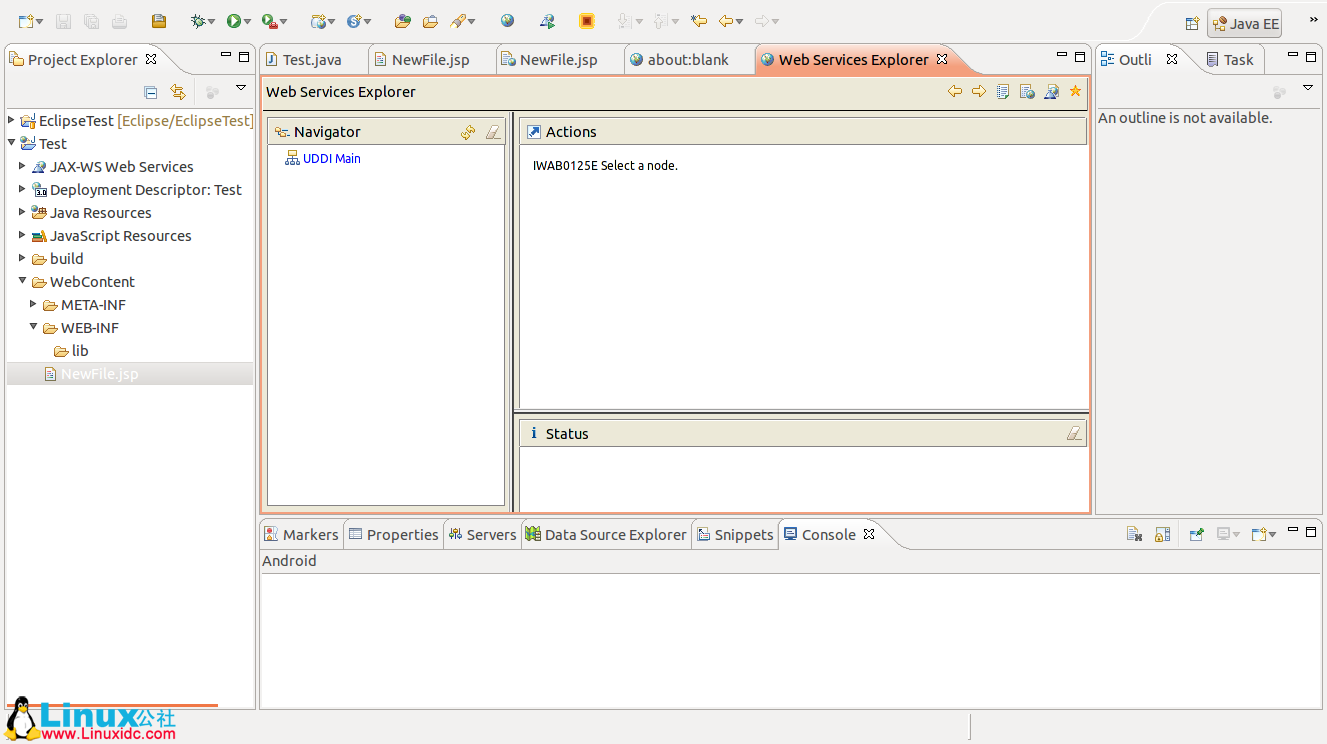1327x744 pixels.
Task: Click the Debug bug icon in toolbar
Action: [x=198, y=21]
